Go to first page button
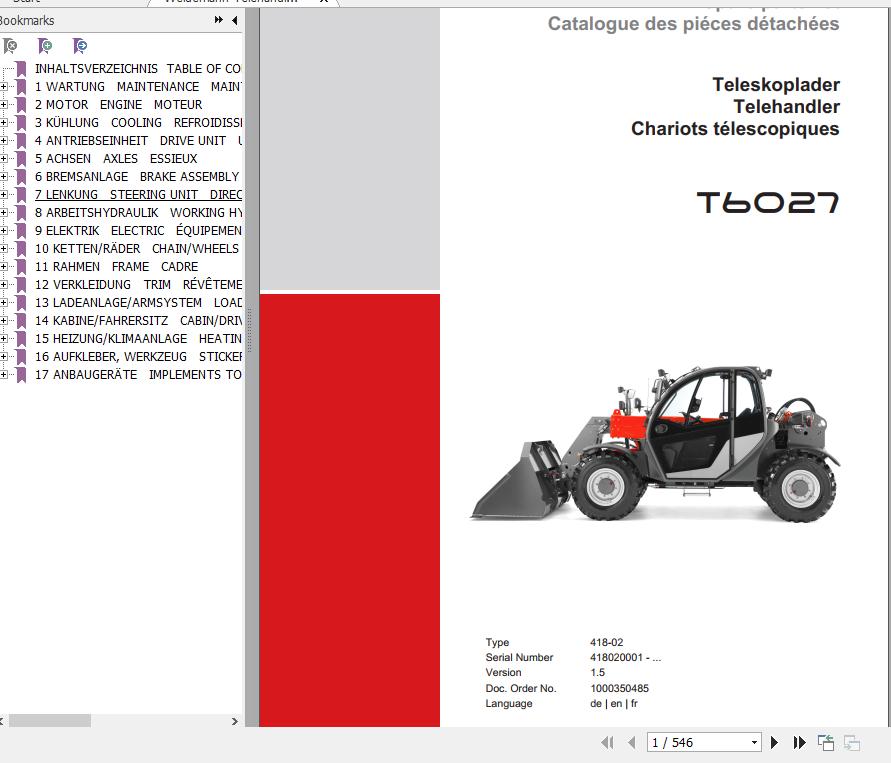The width and height of the screenshot is (891, 763). [607, 742]
